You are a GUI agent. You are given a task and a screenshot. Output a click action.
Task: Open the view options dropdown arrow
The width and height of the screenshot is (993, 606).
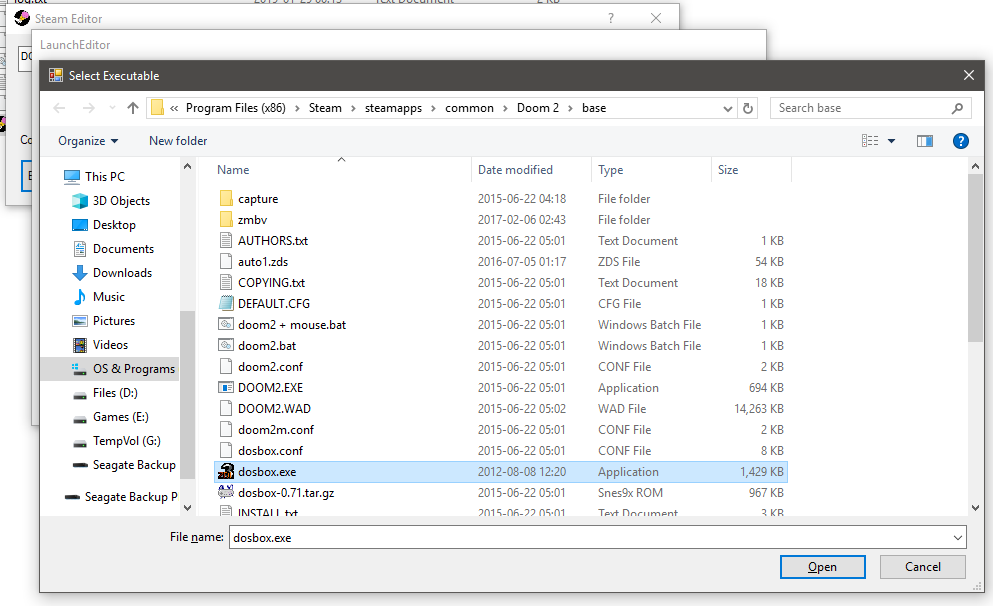pyautogui.click(x=891, y=141)
